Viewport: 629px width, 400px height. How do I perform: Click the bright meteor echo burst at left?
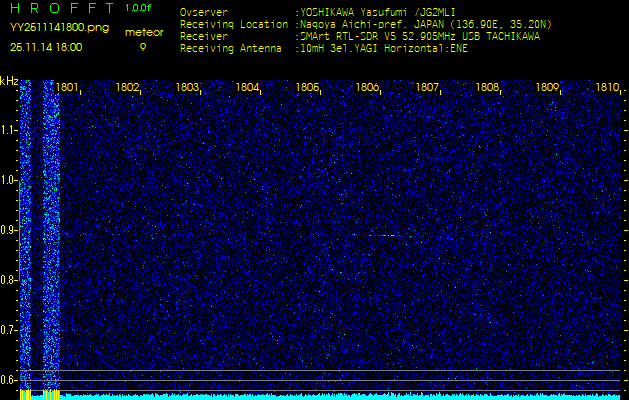pyautogui.click(x=51, y=230)
